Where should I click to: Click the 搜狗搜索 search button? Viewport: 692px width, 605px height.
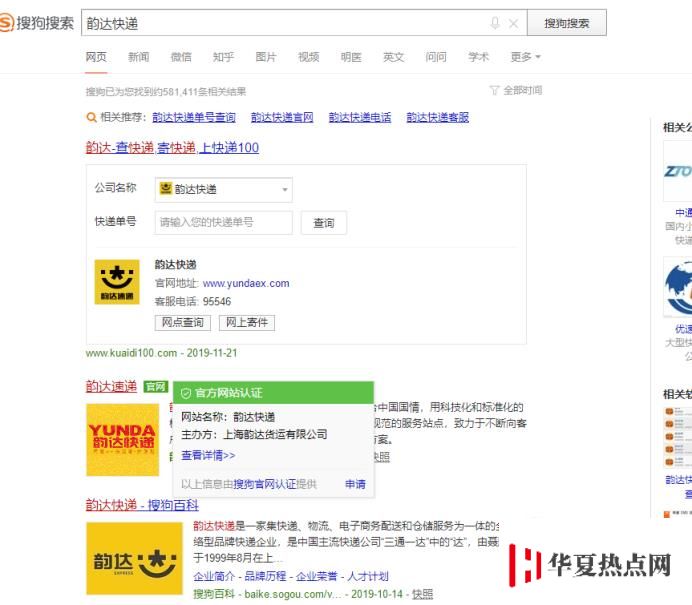[x=567, y=23]
